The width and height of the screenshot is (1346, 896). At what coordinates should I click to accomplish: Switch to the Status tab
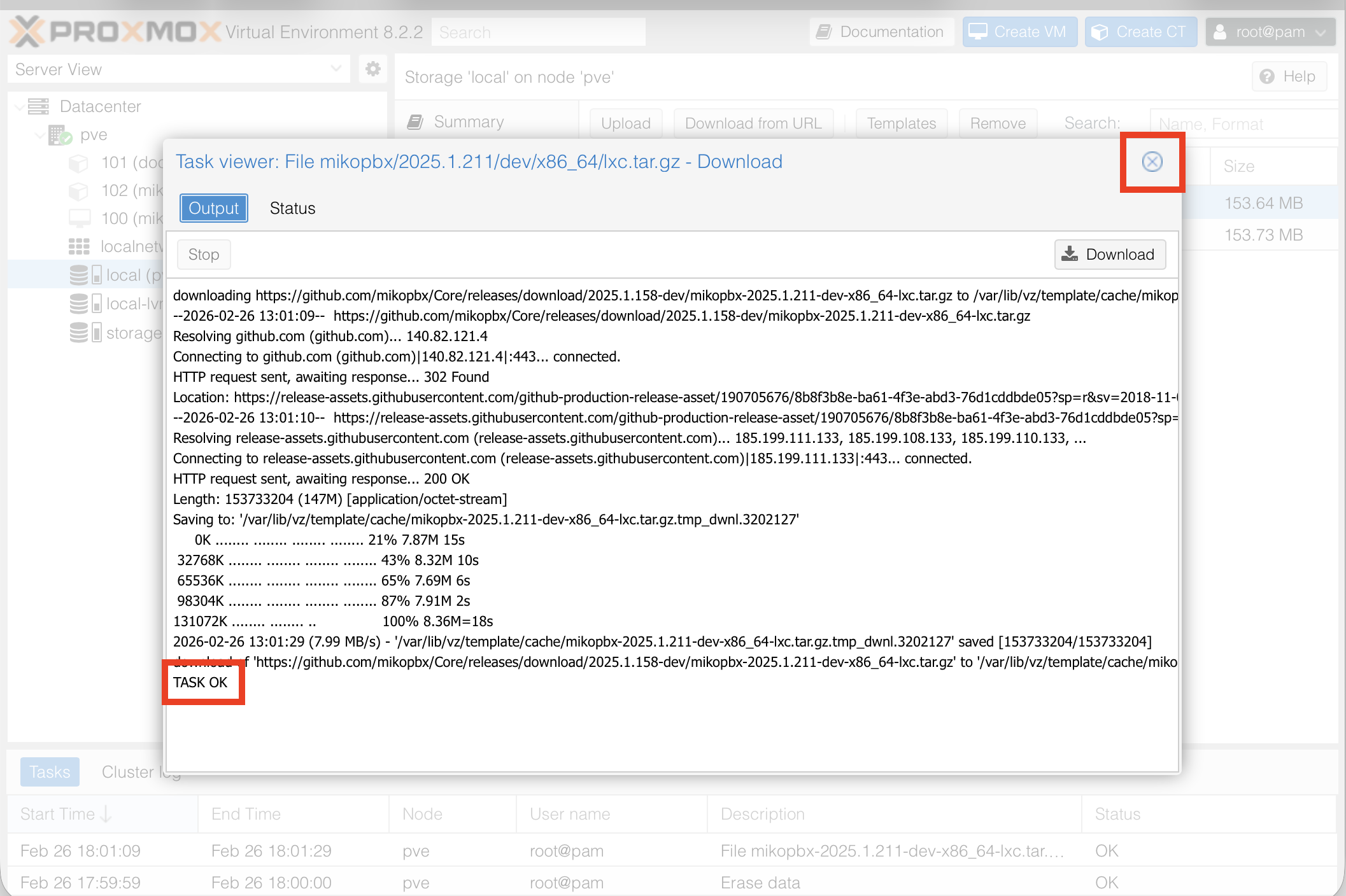pyautogui.click(x=292, y=208)
